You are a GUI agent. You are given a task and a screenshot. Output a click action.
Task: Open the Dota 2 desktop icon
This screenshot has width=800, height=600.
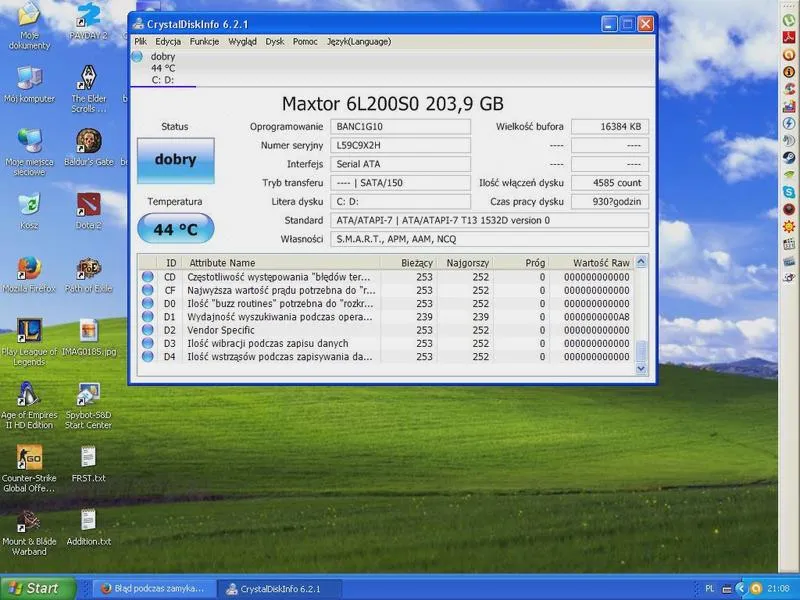coord(88,210)
